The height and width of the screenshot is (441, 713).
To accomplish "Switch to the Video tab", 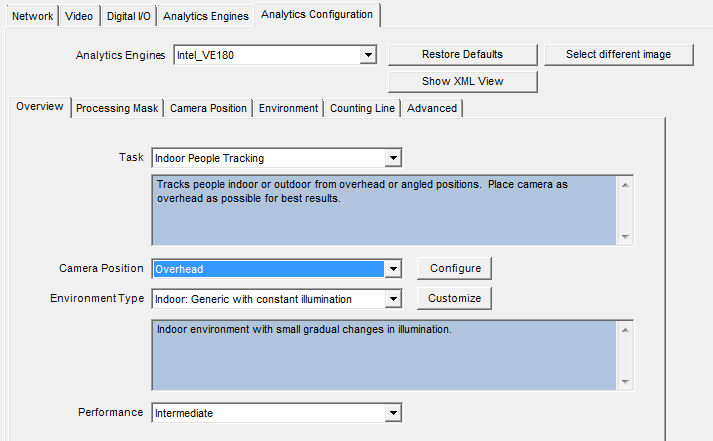I will [x=79, y=17].
